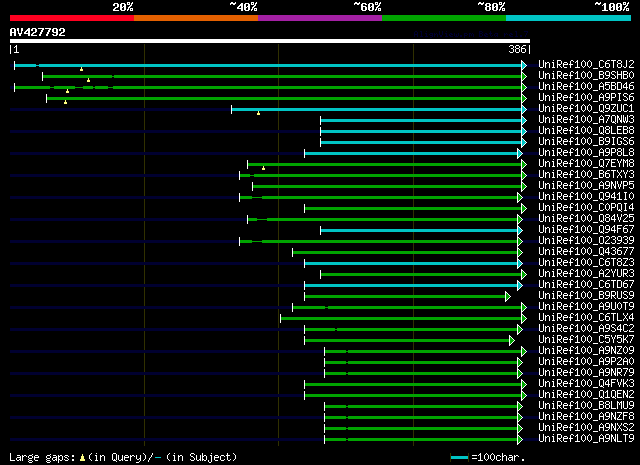Click the yellow gap marker under the B9SHB0 alignment

pos(89,80)
